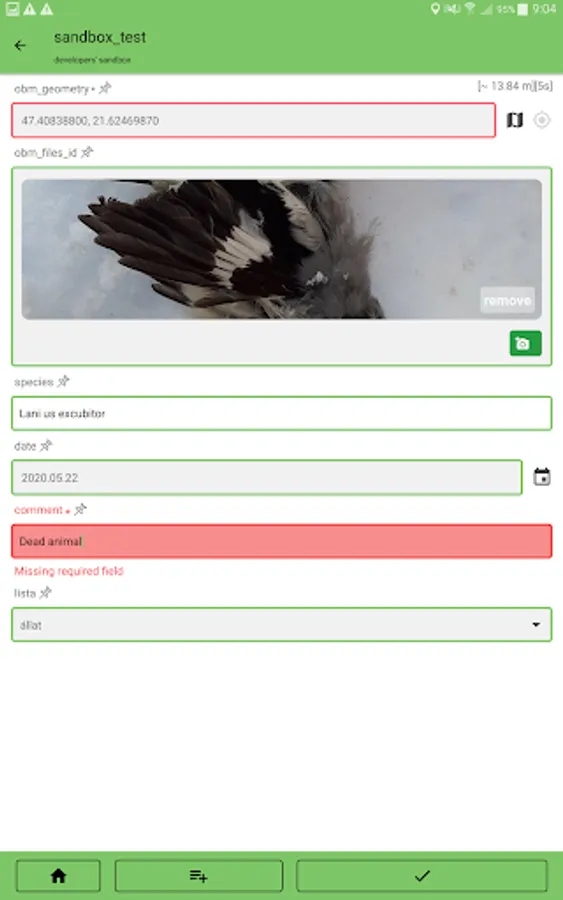Open the calendar date picker icon

542,477
